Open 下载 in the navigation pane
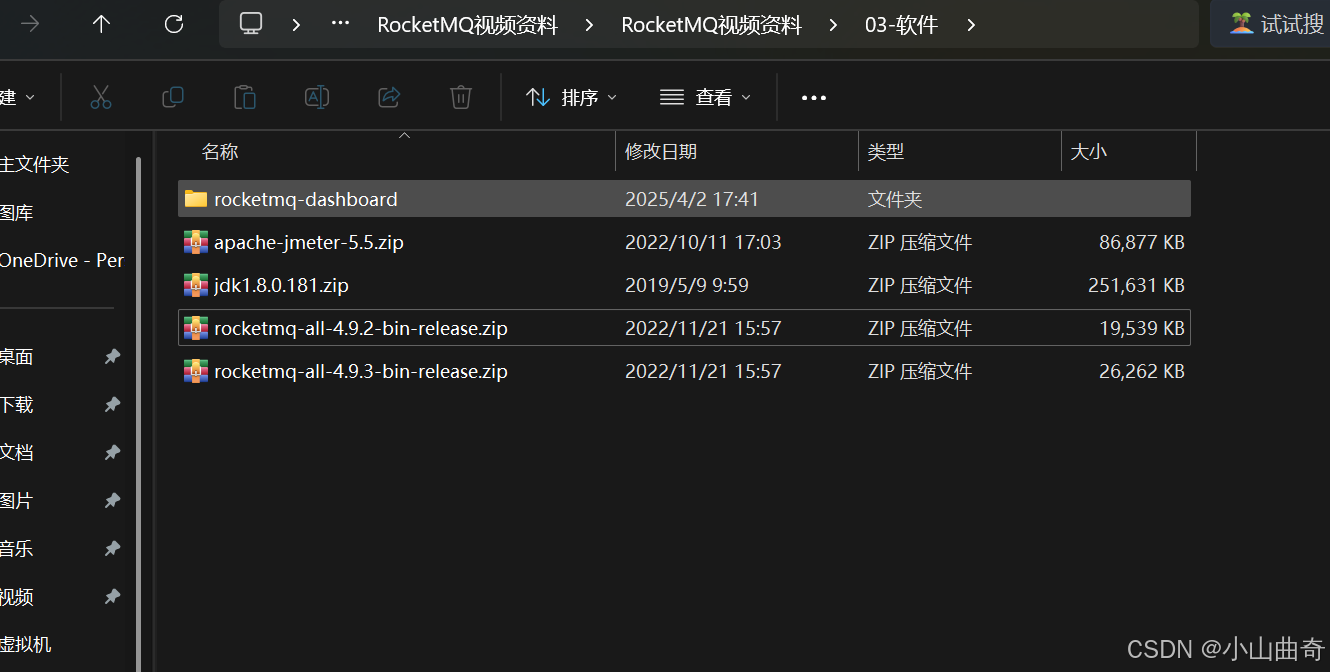 tap(17, 405)
